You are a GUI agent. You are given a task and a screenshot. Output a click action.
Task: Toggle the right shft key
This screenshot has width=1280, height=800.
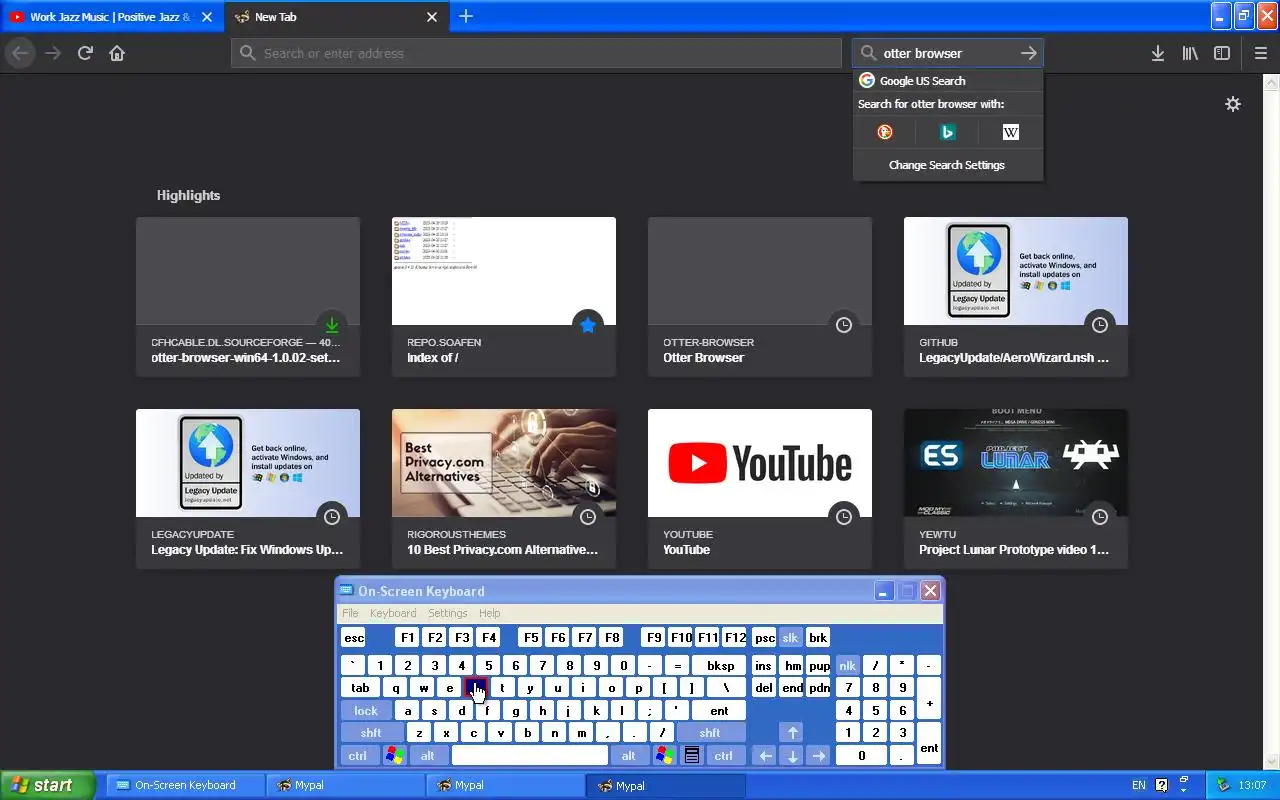tap(710, 733)
